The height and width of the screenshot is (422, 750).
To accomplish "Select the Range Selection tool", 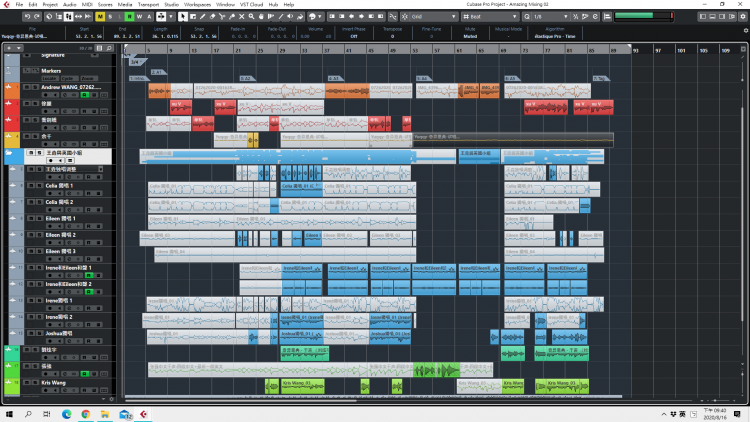I will [193, 17].
